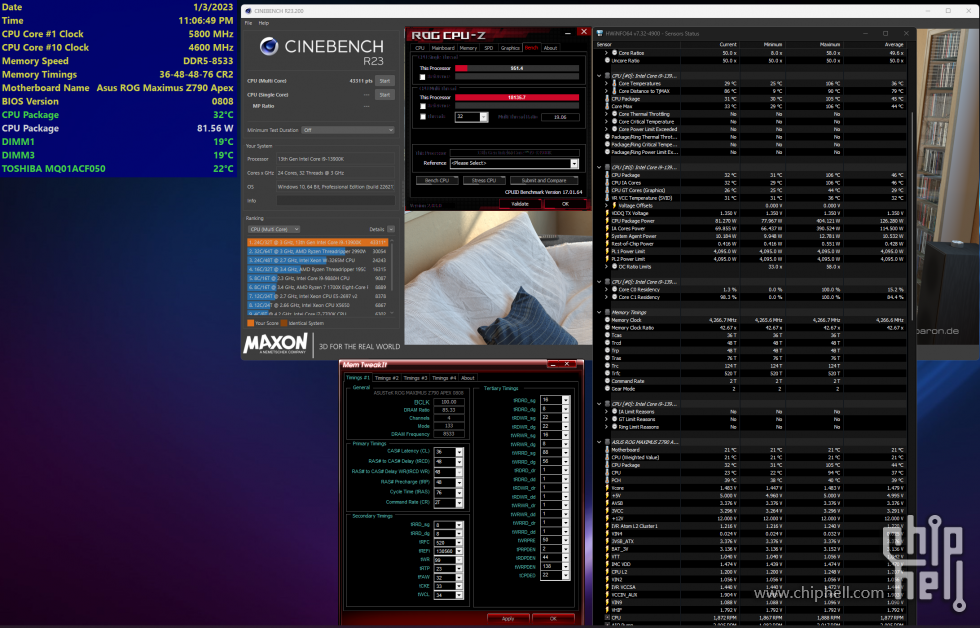980x628 pixels.
Task: Click the Memory Clock sensor icon
Action: (608, 320)
